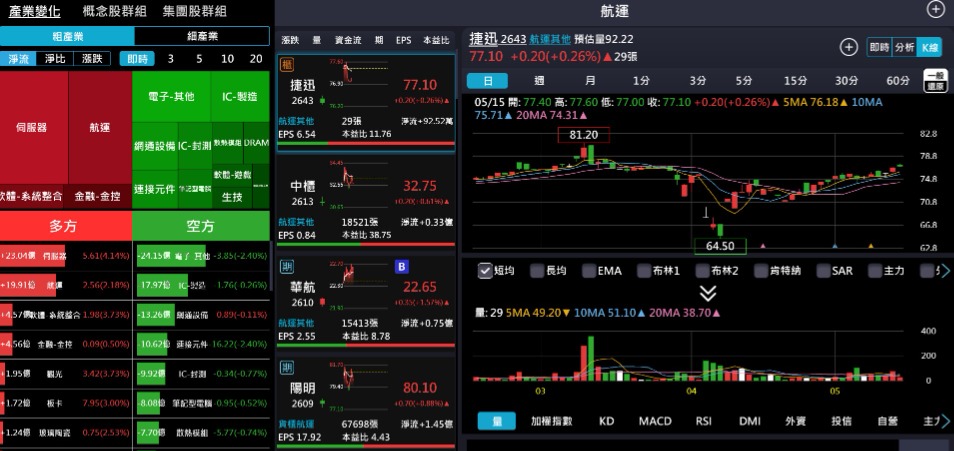
Task: Enable the 布林2 checkbox
Action: [703, 271]
